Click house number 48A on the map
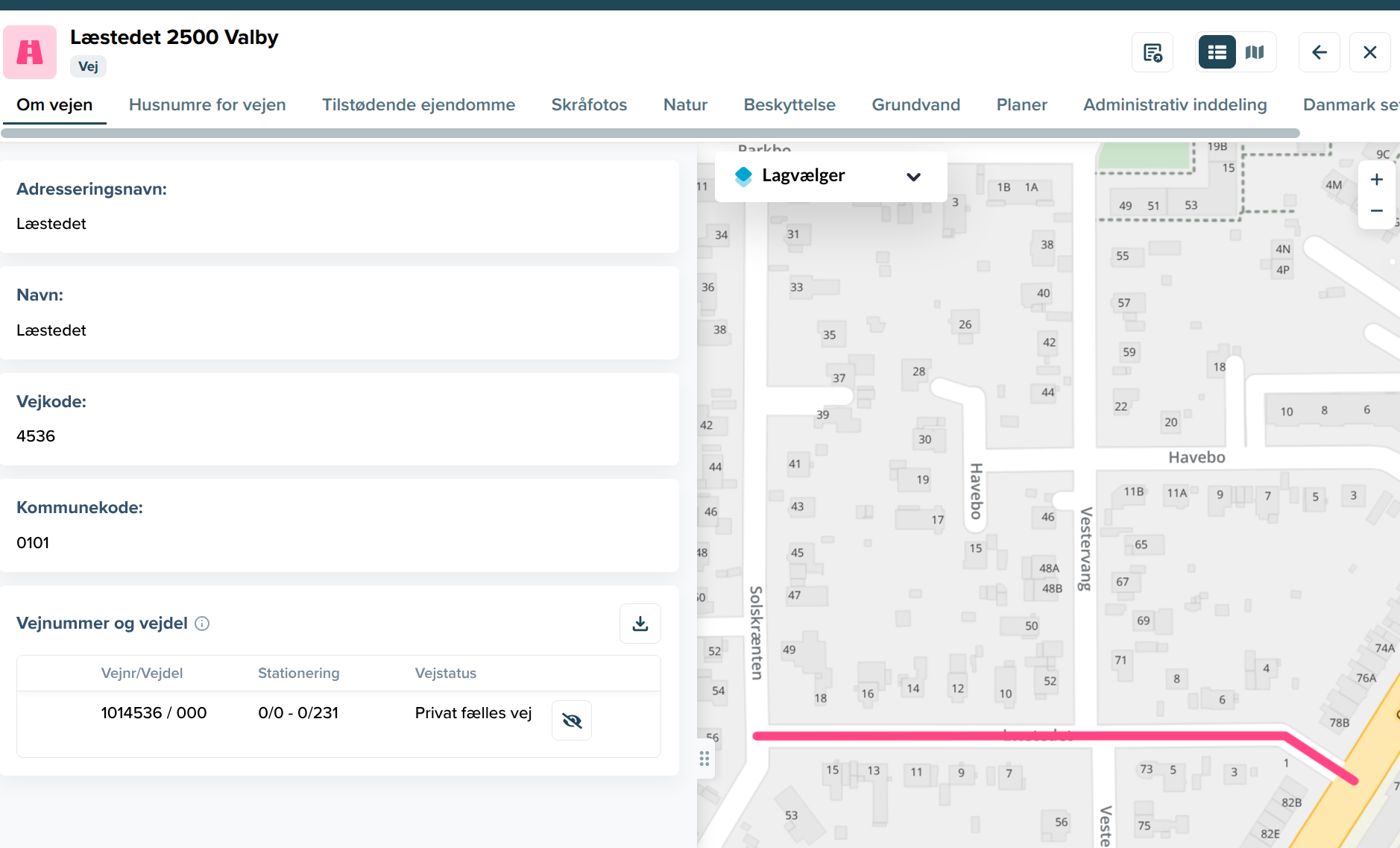1400x848 pixels. tap(1049, 568)
